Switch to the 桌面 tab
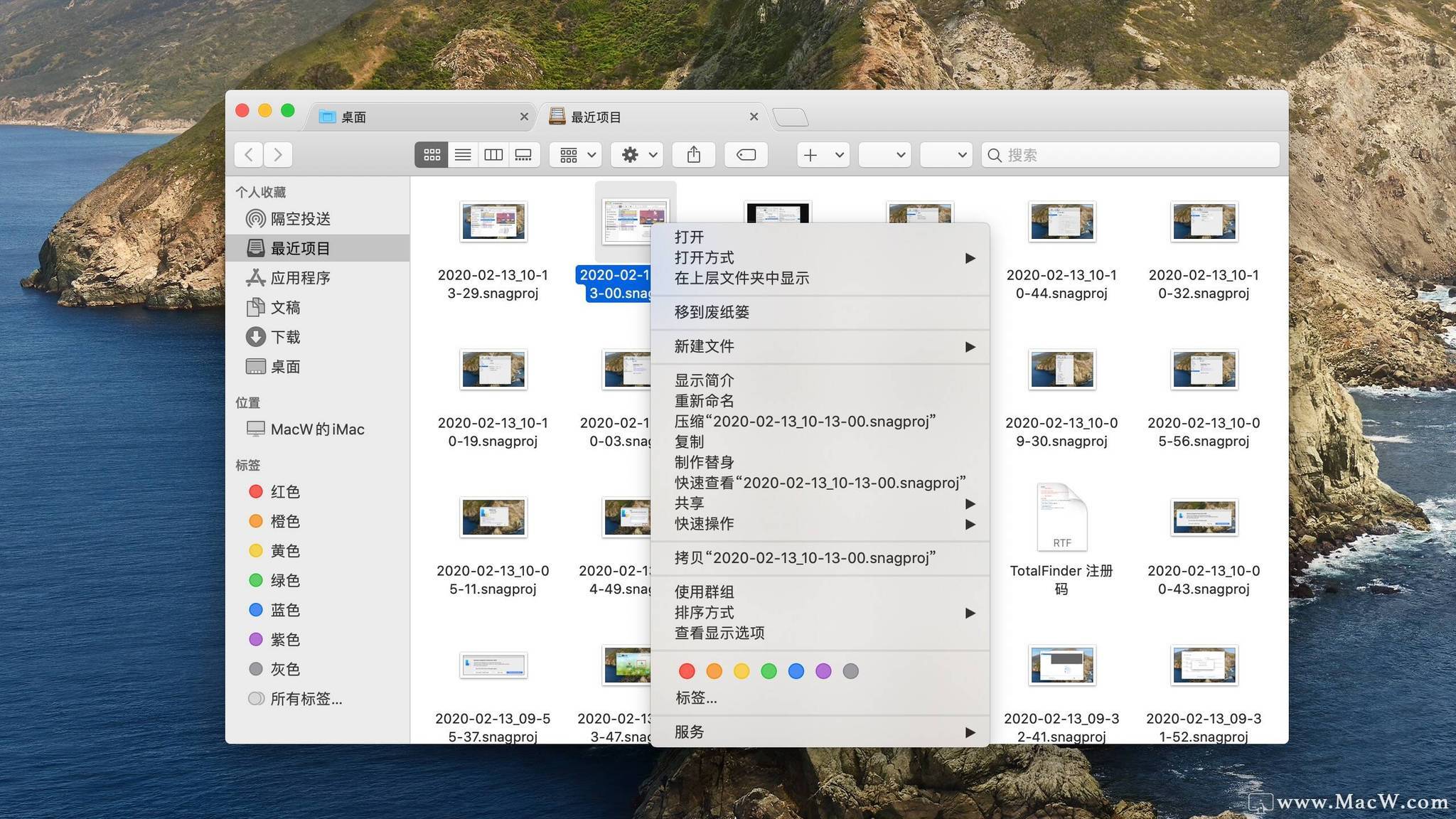The width and height of the screenshot is (1456, 819). (x=419, y=117)
